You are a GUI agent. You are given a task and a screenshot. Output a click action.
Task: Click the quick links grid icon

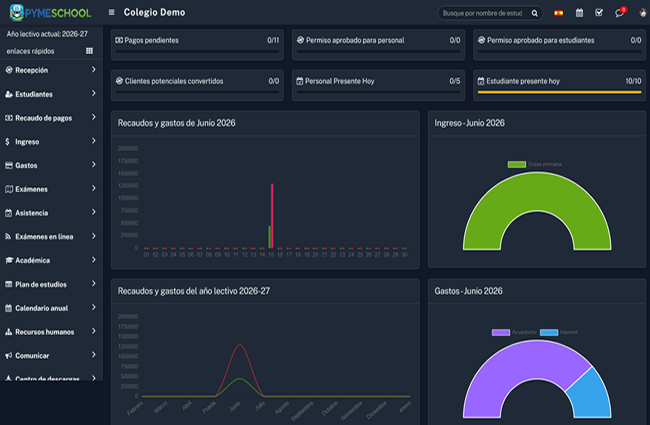[x=89, y=51]
